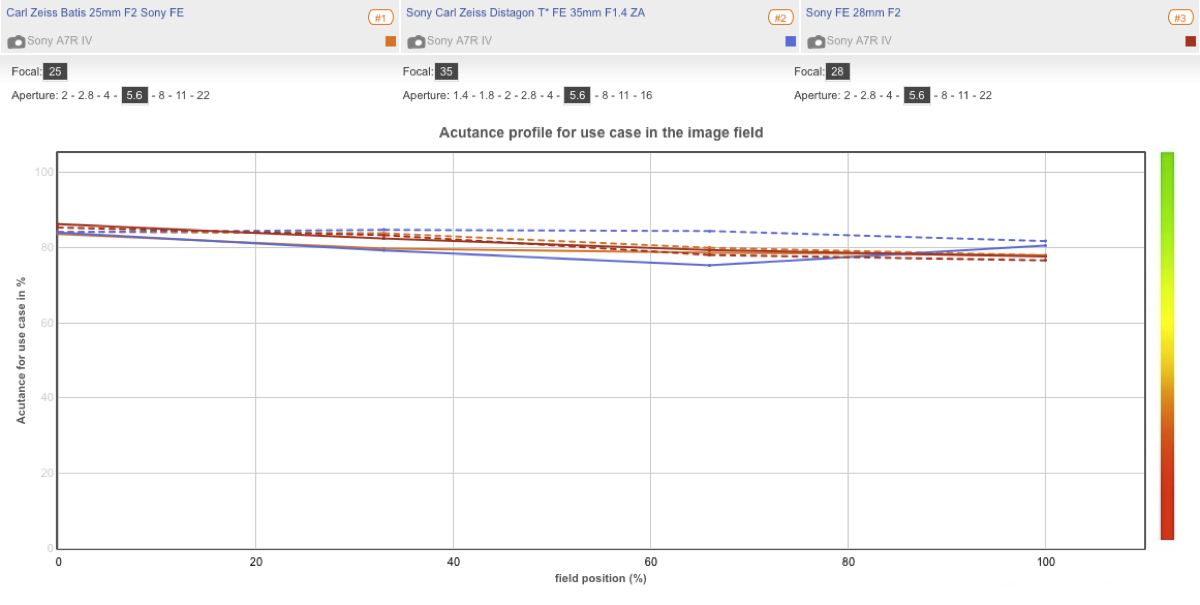Open the Sony FE 28mm F2 link
Image resolution: width=1200 pixels, height=605 pixels.
pos(853,13)
